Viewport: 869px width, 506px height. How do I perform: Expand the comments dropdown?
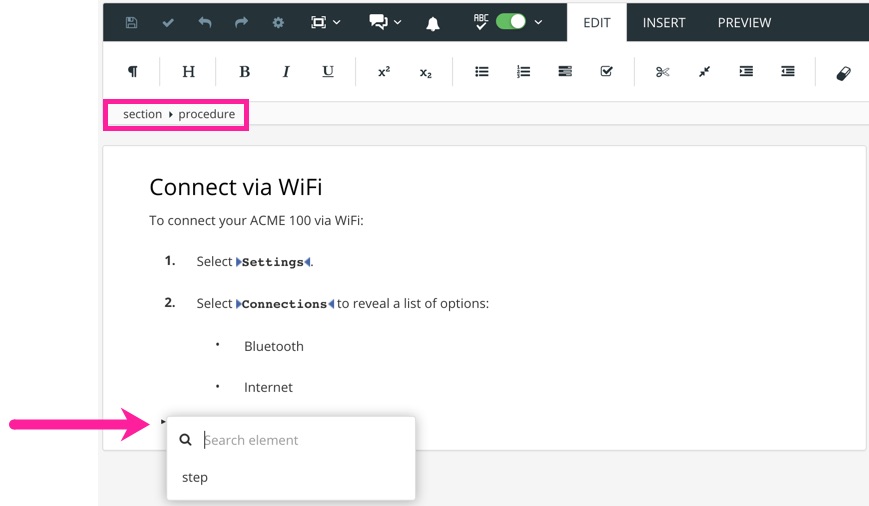pyautogui.click(x=386, y=22)
